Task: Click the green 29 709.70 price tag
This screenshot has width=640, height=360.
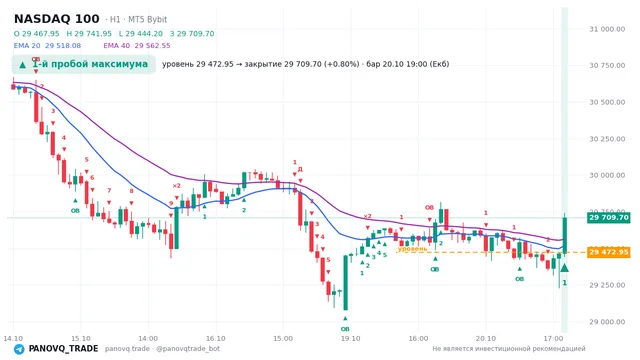Action: coord(609,217)
